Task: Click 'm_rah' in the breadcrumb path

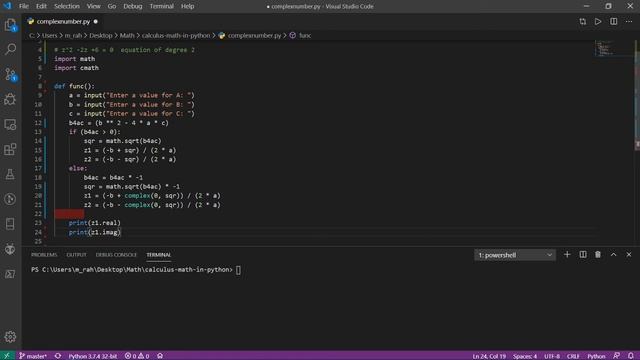Action: [x=73, y=36]
